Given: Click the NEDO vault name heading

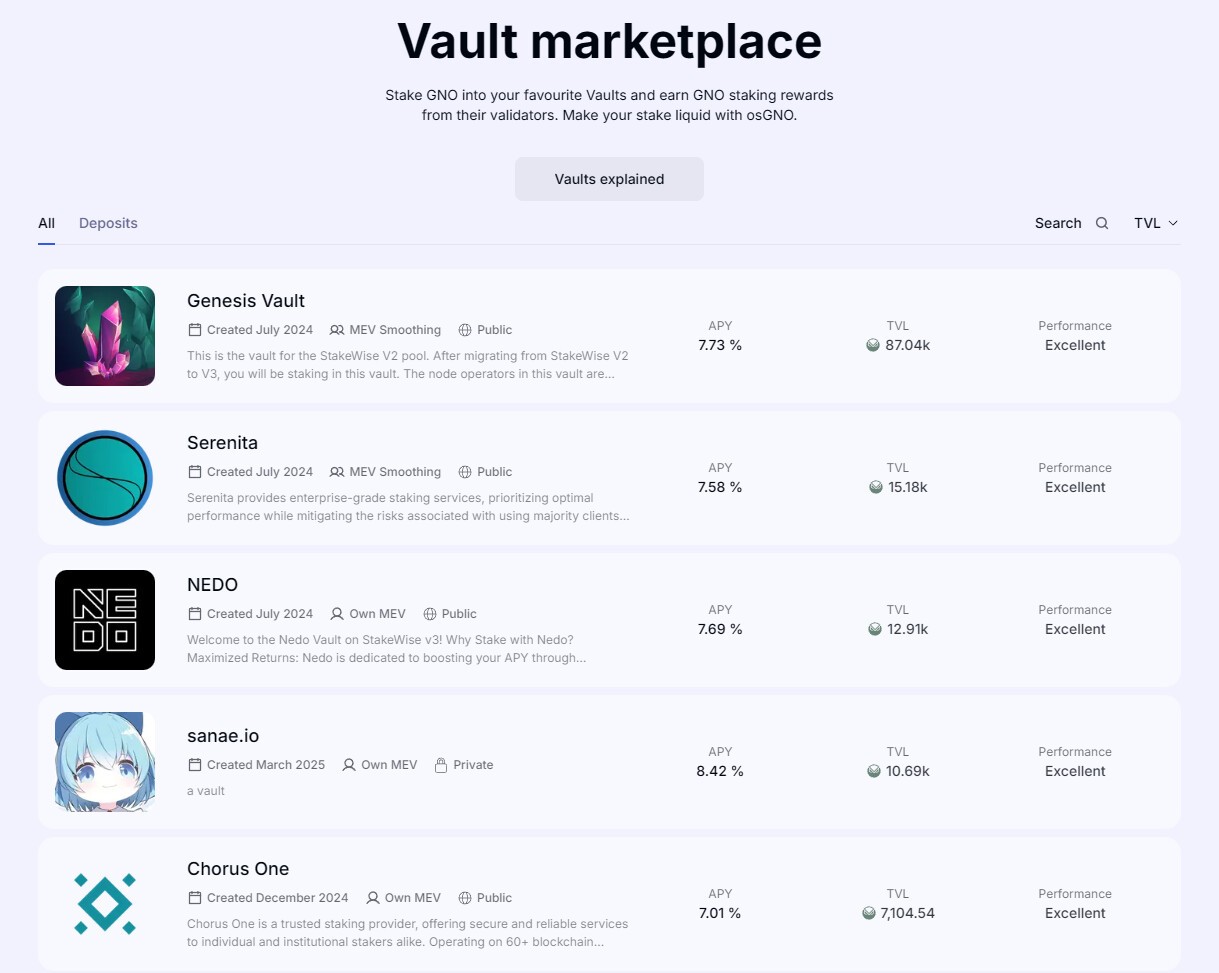Looking at the screenshot, I should pos(212,585).
